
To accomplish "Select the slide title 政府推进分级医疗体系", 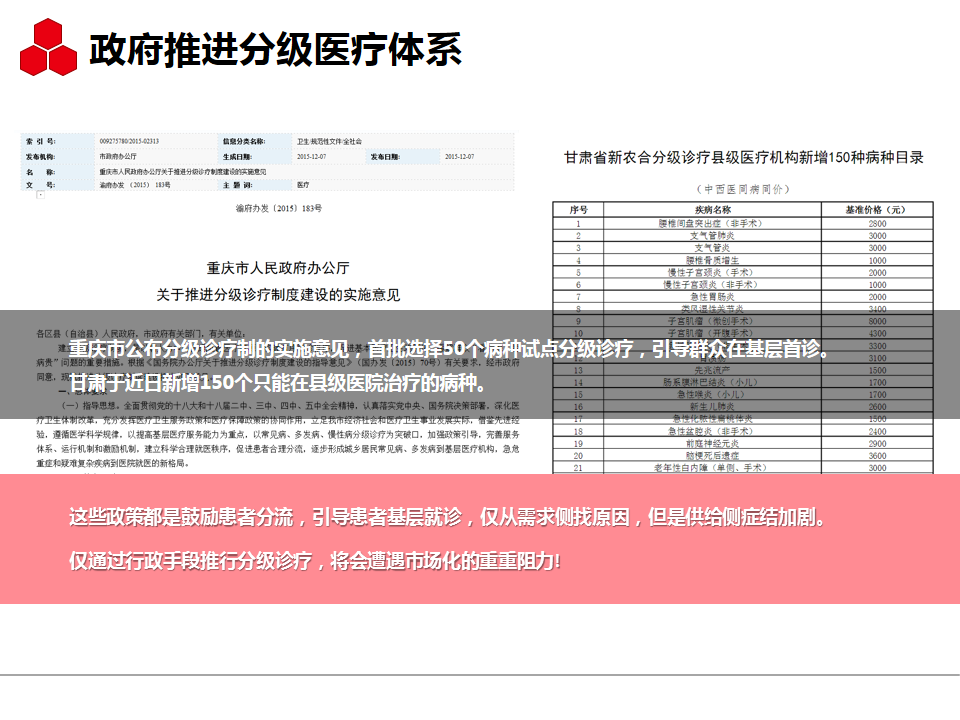I will [x=275, y=47].
